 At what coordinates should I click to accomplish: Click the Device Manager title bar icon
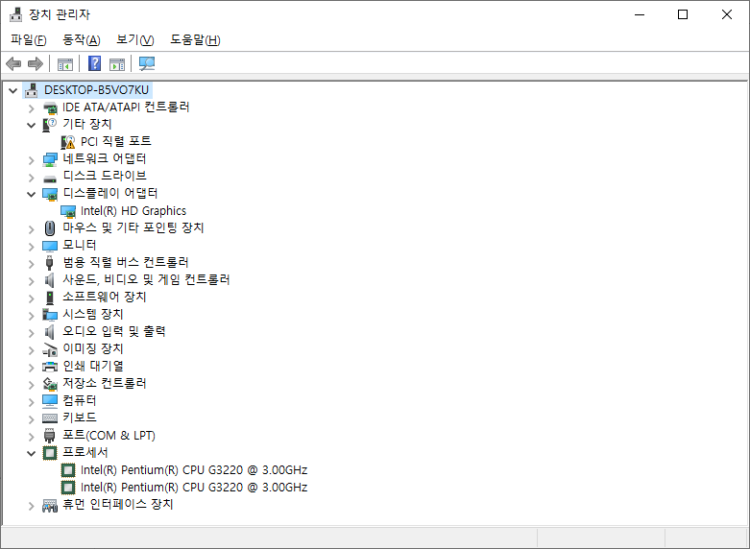coord(16,15)
